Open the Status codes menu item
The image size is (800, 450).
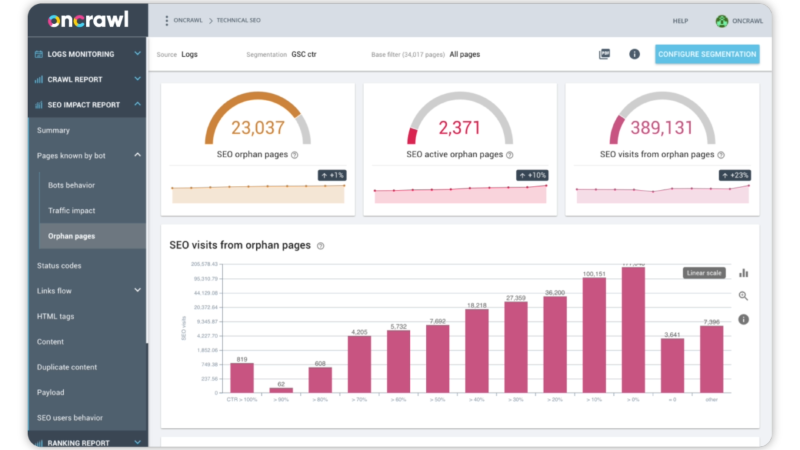tap(59, 266)
